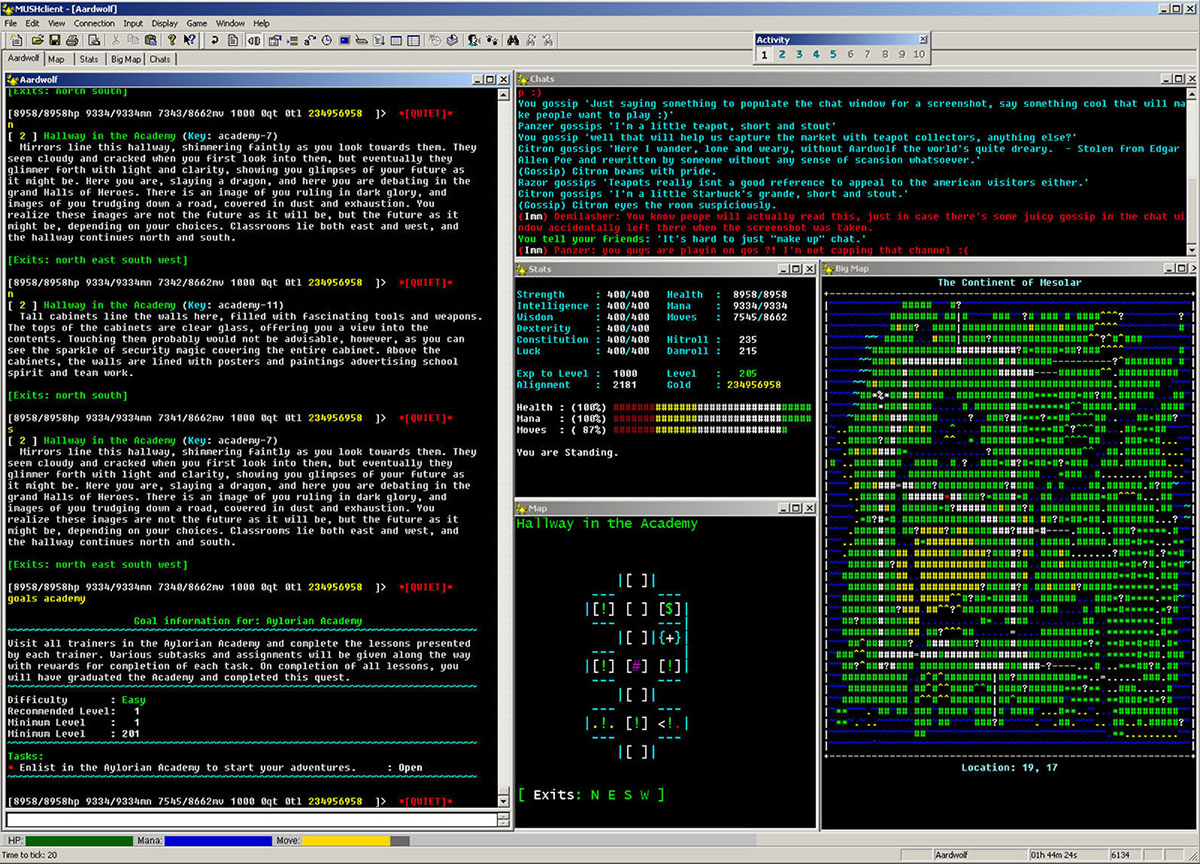Viewport: 1200px width, 864px height.
Task: Click Activity world button 10
Action: [919, 54]
